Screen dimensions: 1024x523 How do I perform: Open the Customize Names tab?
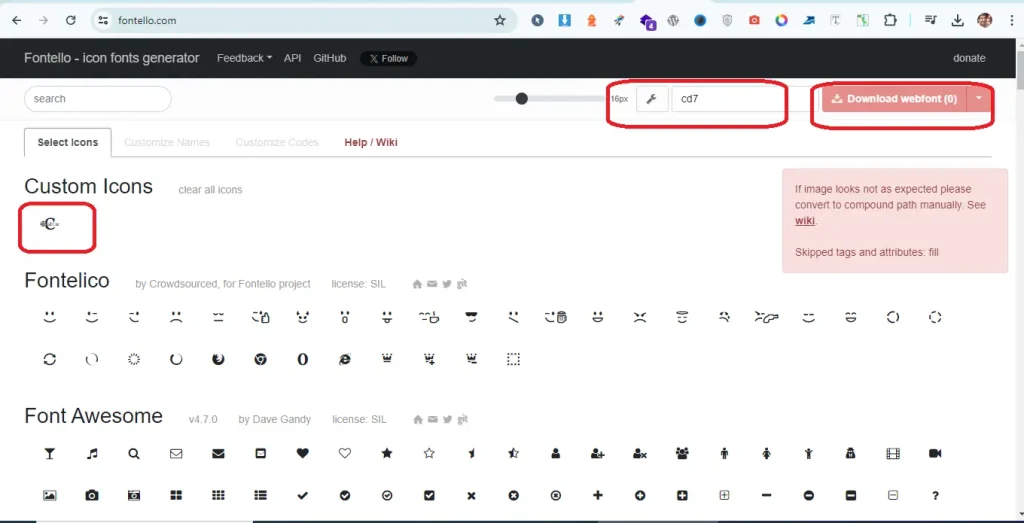coord(167,142)
